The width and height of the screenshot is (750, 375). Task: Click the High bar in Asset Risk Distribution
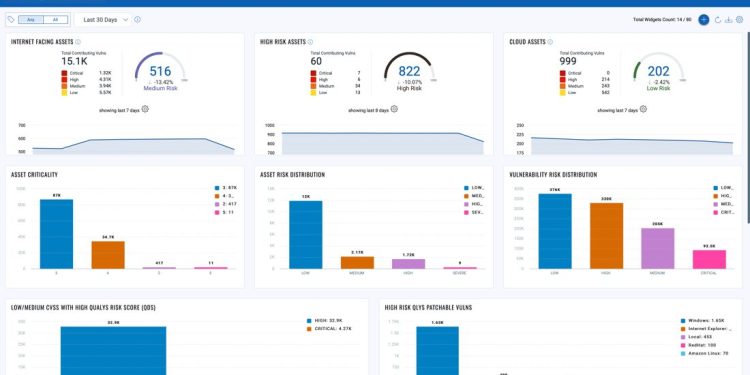408,264
